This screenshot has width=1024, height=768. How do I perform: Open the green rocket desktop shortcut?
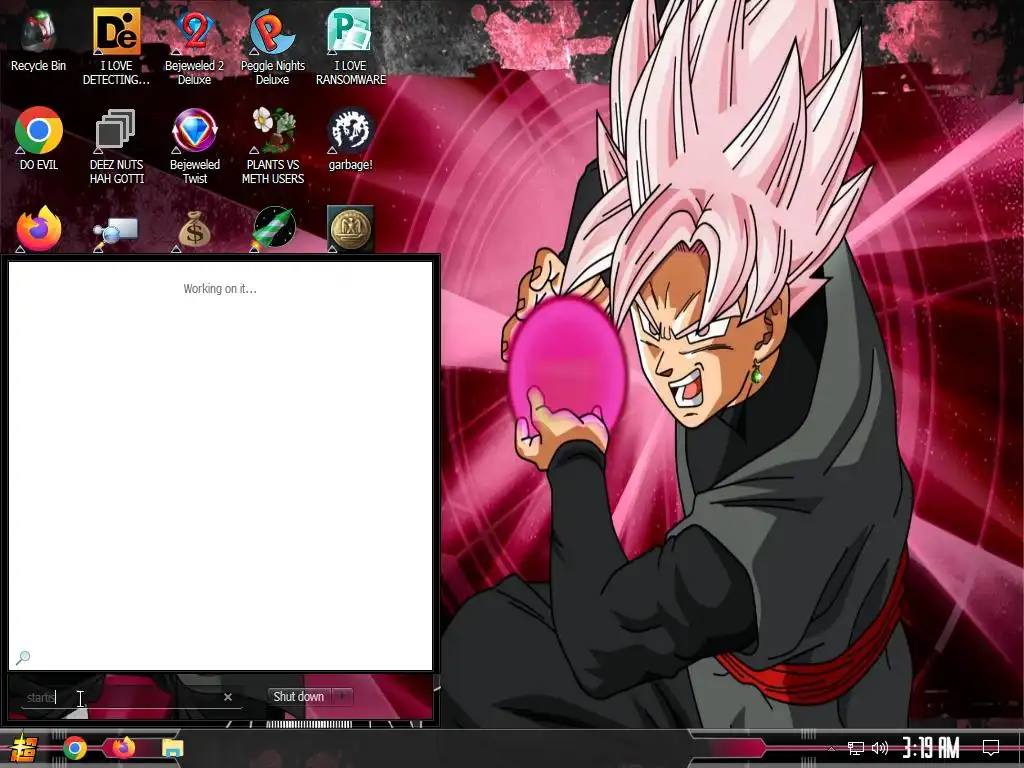click(x=274, y=229)
